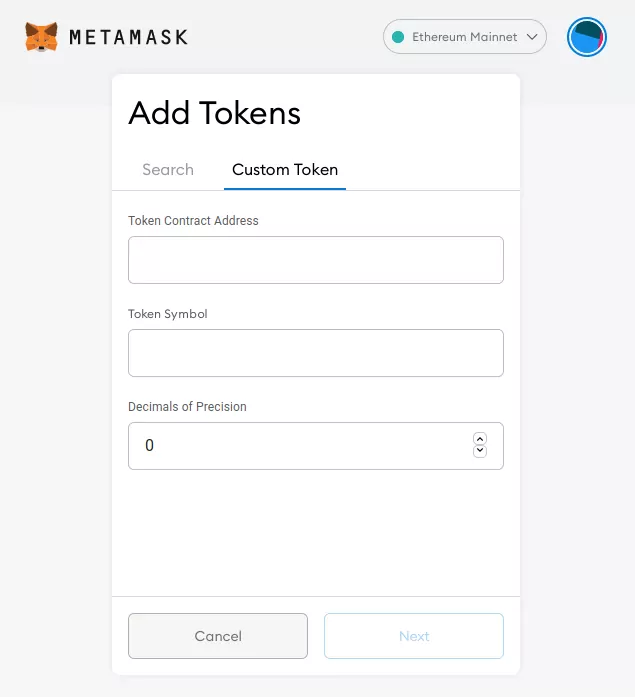The image size is (635, 697).
Task: Click the 0 value in decimals field
Action: click(150, 446)
